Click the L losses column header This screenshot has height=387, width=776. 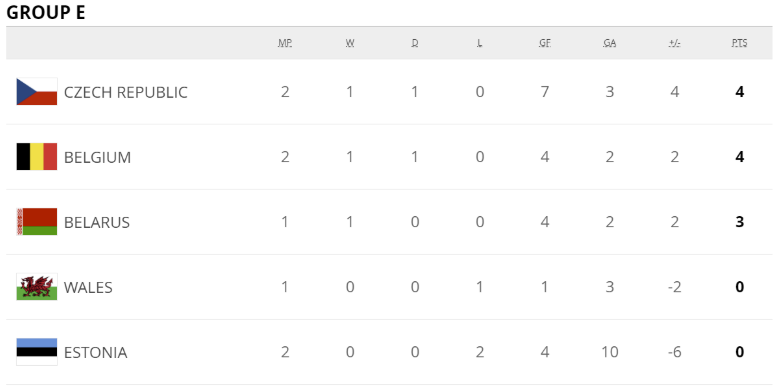coord(480,43)
